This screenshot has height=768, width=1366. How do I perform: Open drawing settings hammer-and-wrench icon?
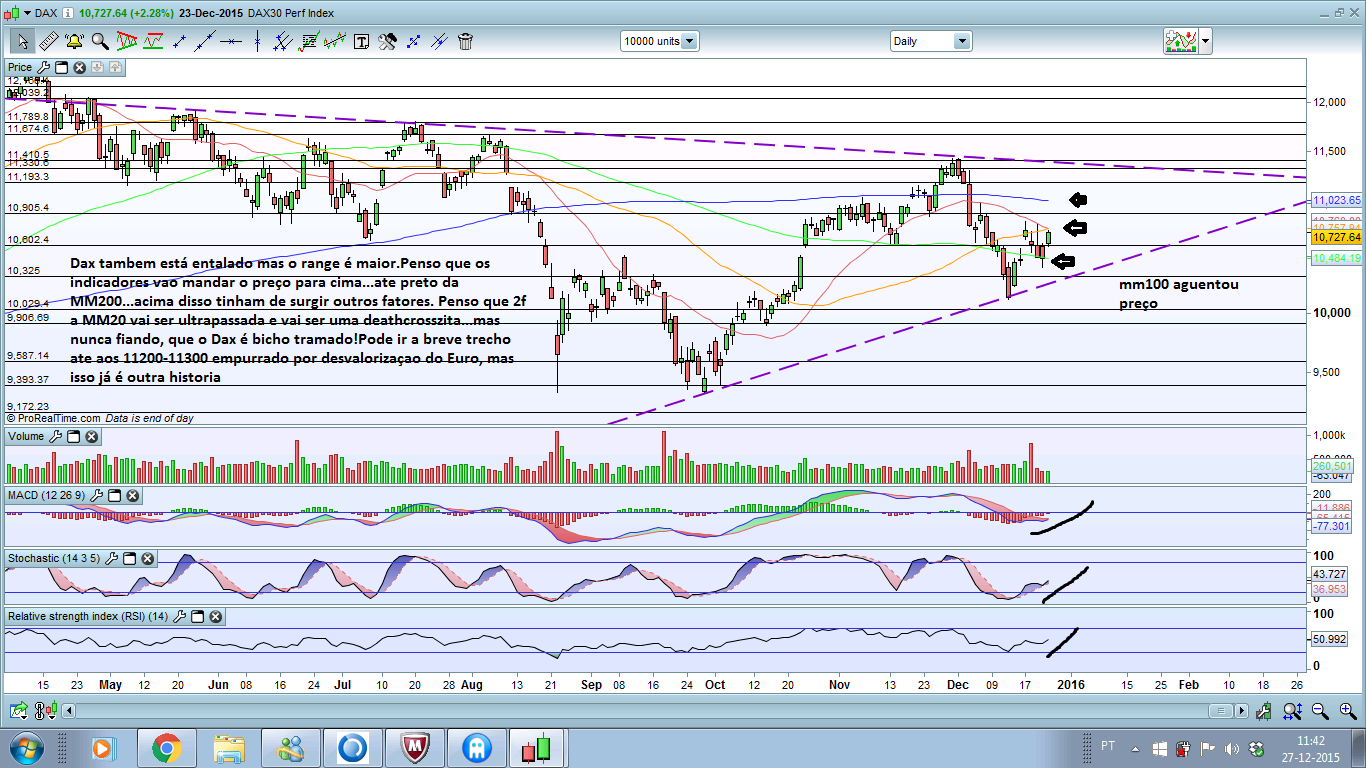click(x=387, y=41)
